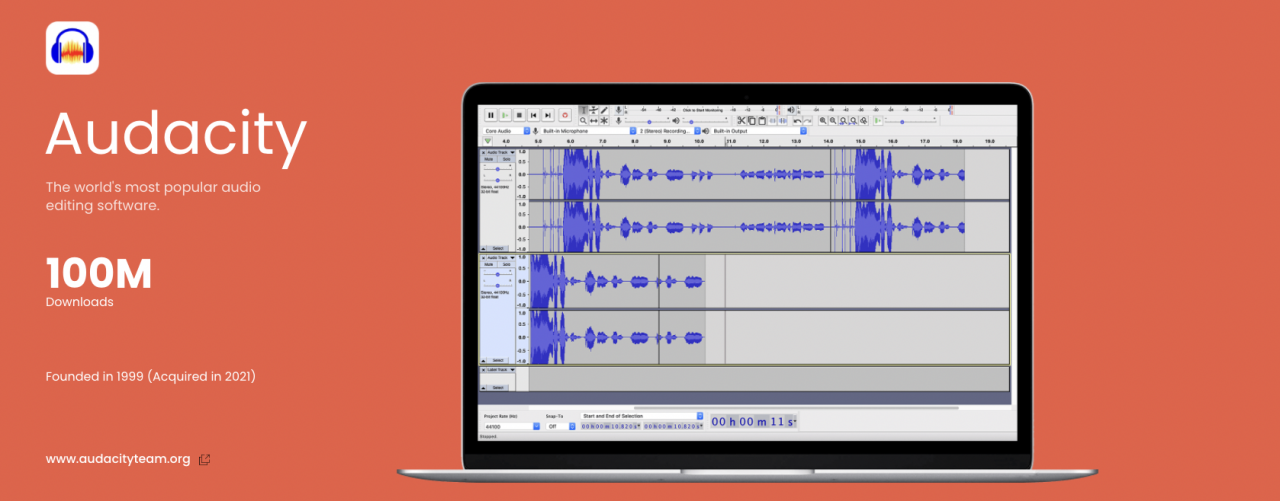Open the www.audacityteam.org link
Viewport: 1280px width, 501px height.
pos(118,459)
